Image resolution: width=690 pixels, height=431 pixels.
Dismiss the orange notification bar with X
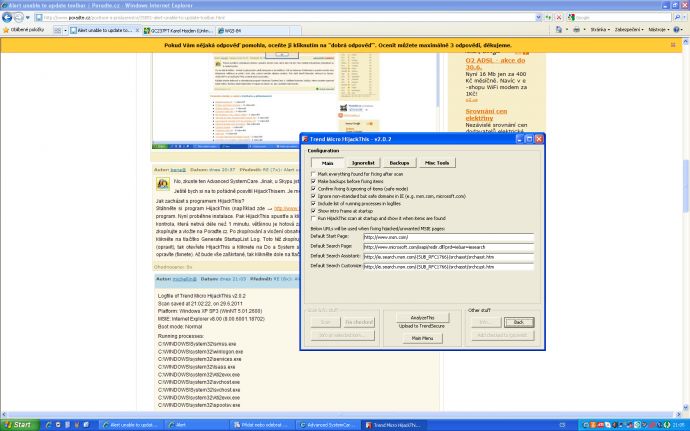(x=673, y=45)
